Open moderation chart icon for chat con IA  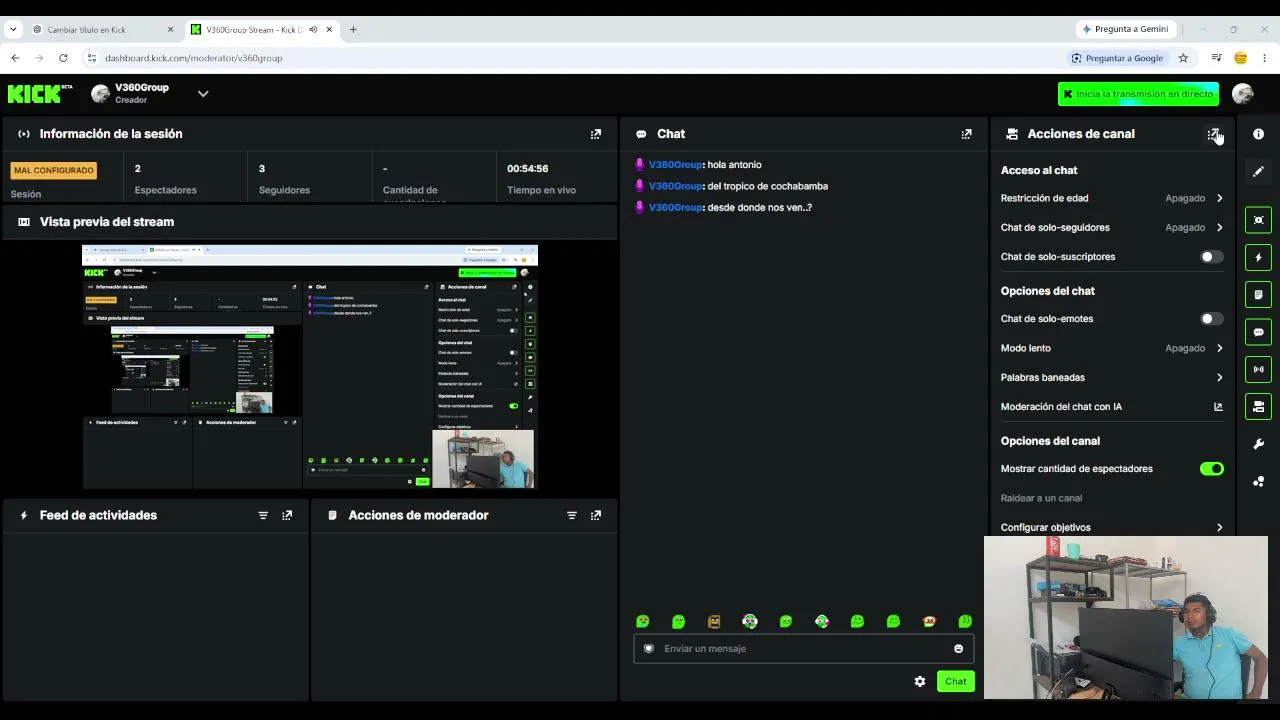coord(1218,407)
